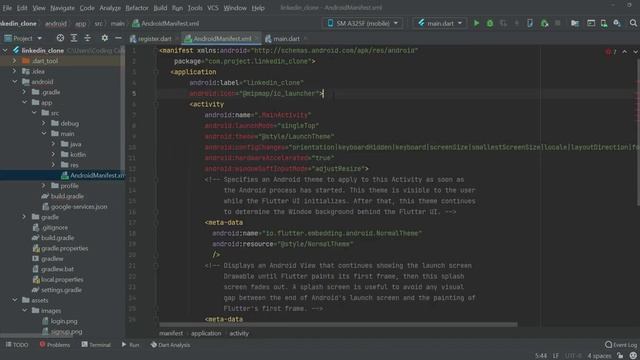Open the SDK Manager icon in toolbar

click(617, 23)
